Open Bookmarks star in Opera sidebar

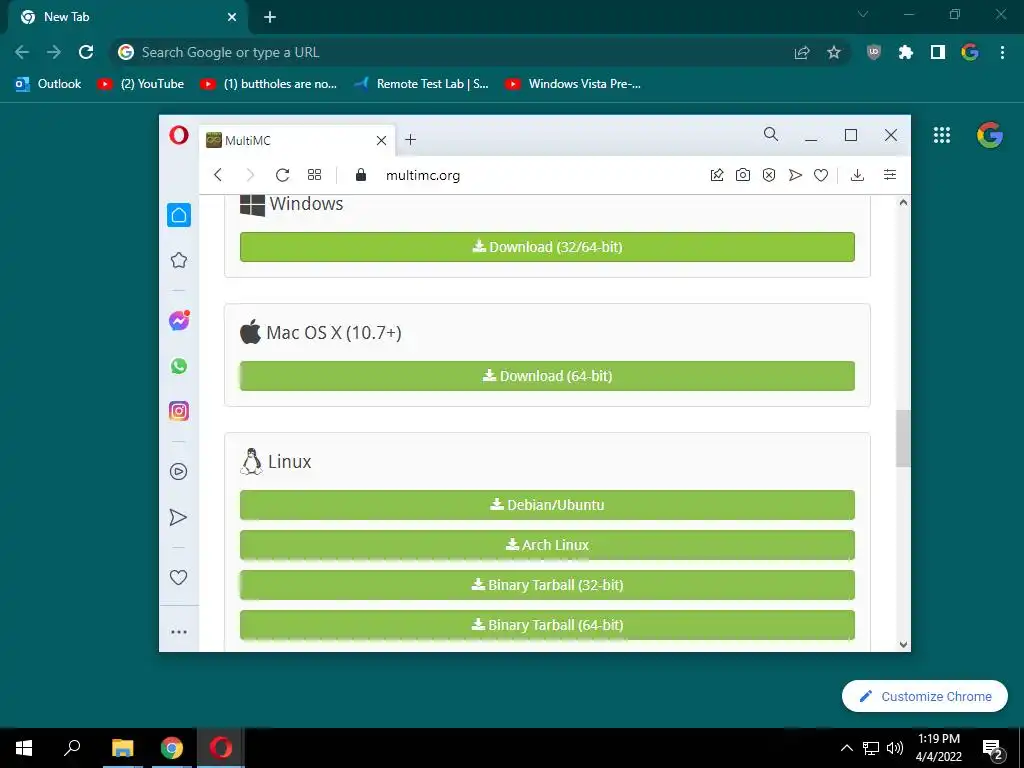pos(178,261)
